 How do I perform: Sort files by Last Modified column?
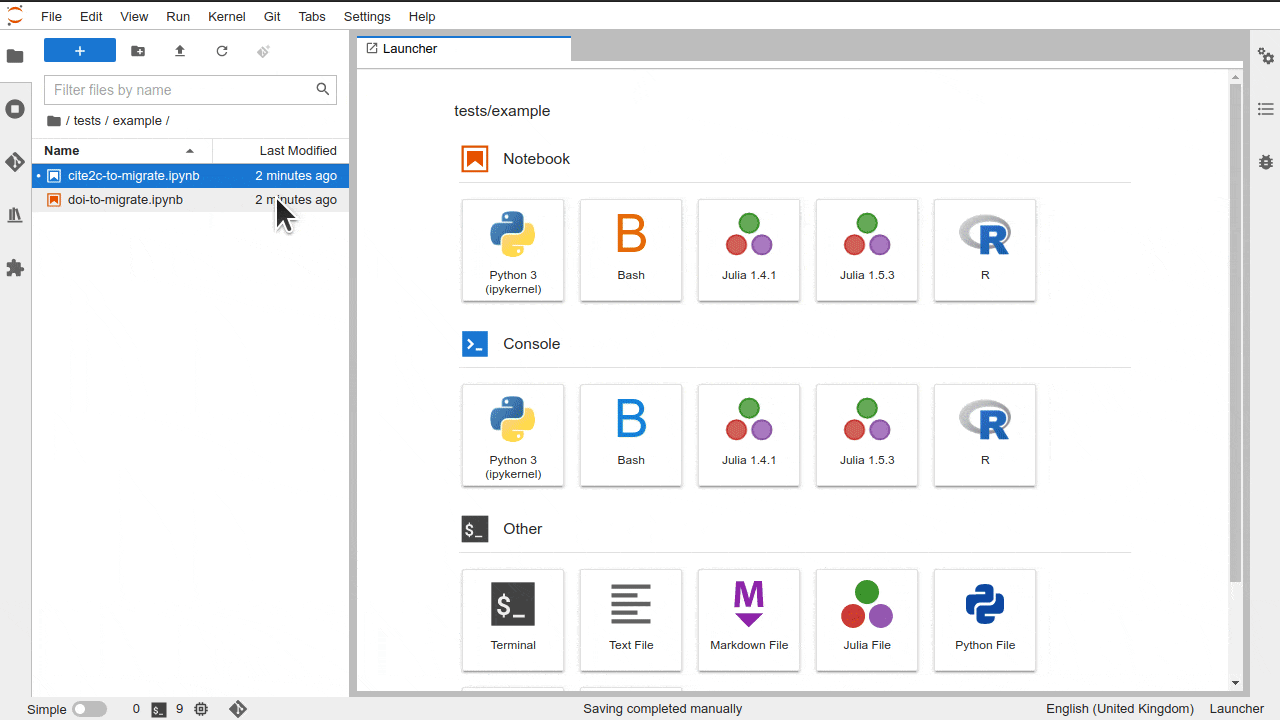click(x=281, y=151)
